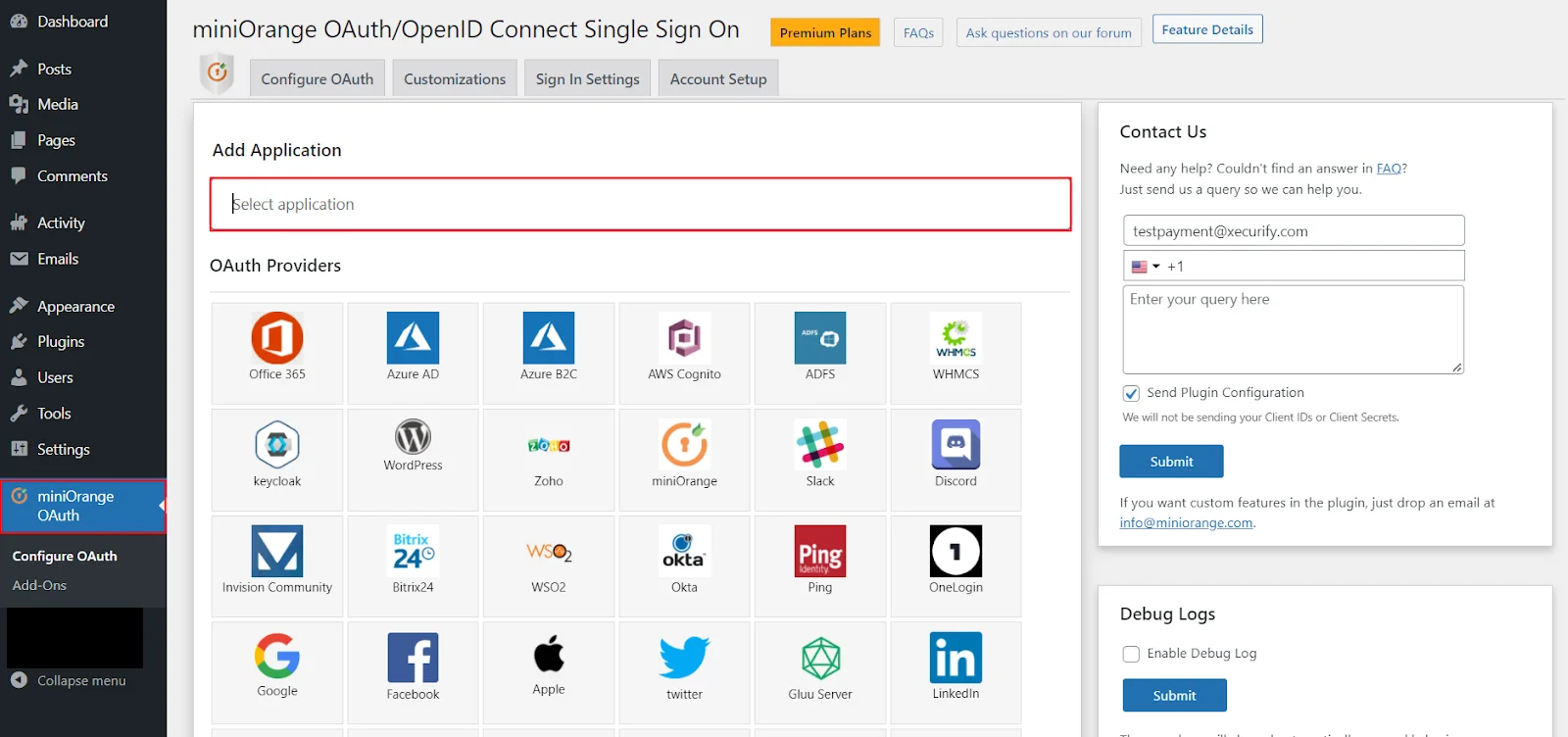This screenshot has width=1568, height=737.
Task: Select the Facebook provider
Action: point(413,657)
